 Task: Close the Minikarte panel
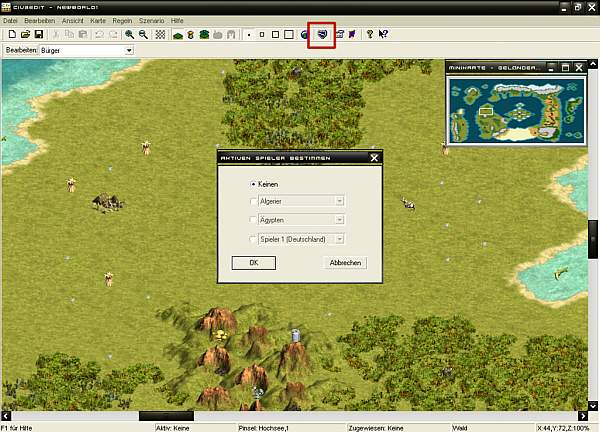579,68
